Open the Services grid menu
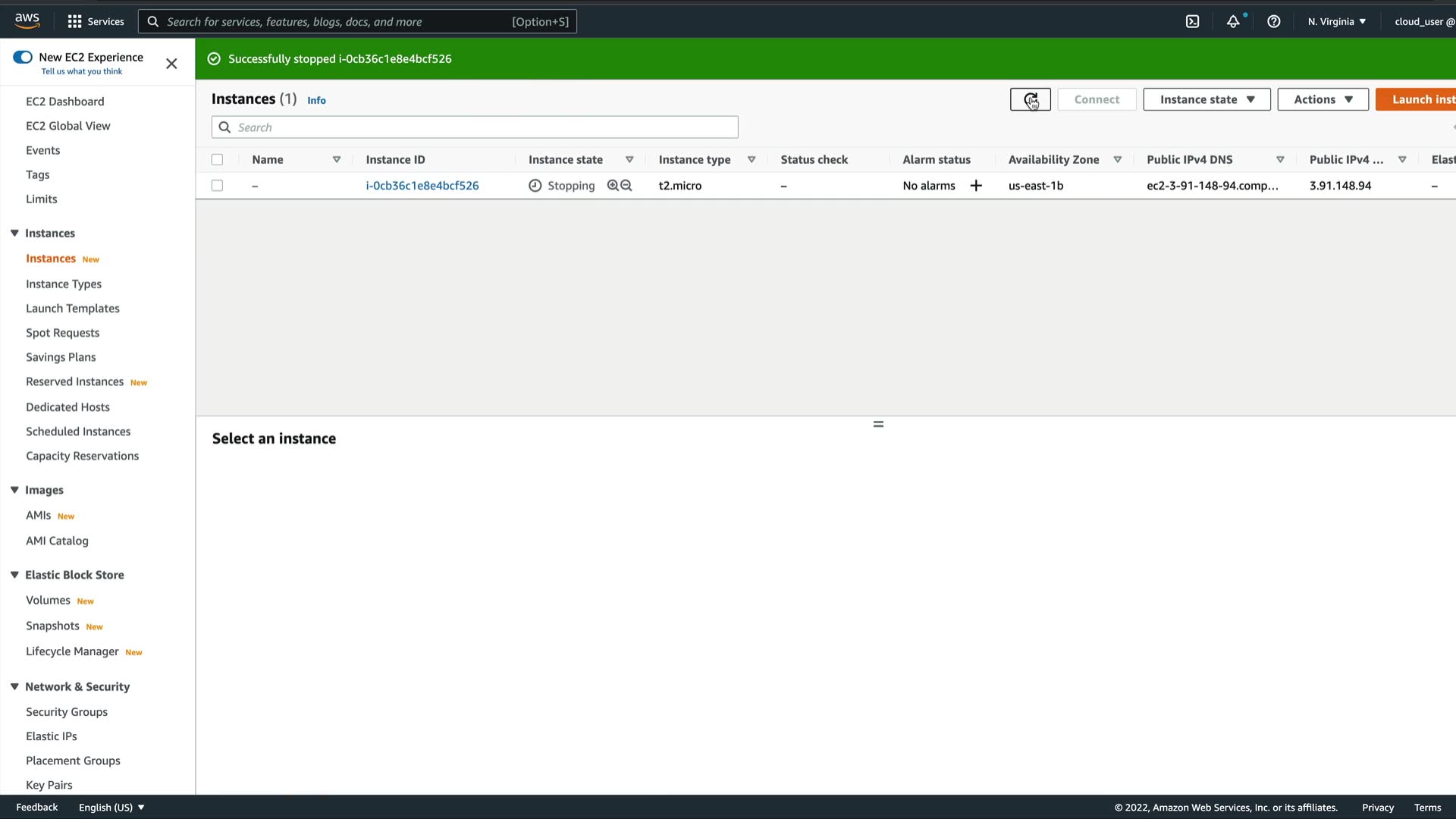 96,21
